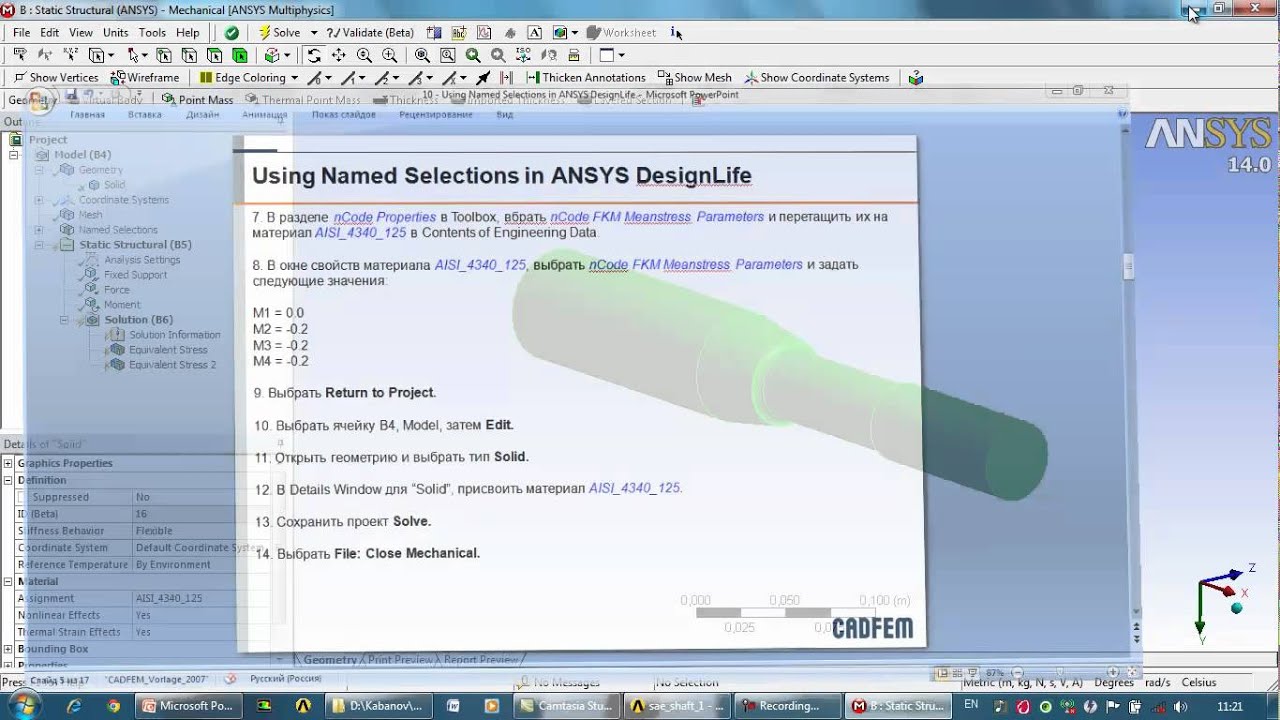Click the green checkmark toolbar icon
Viewport: 1280px width, 720px height.
pos(231,32)
